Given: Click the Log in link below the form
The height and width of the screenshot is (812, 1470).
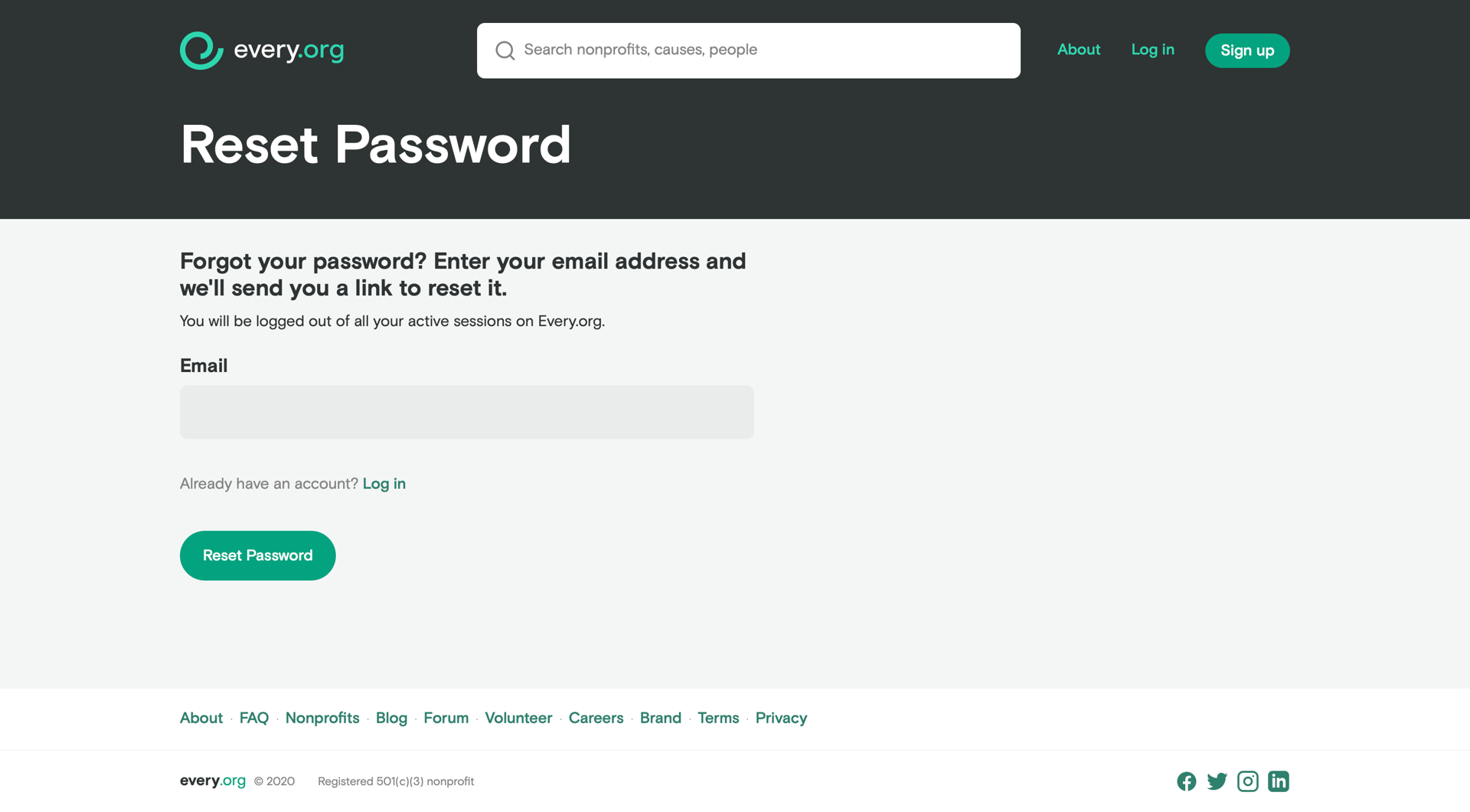Looking at the screenshot, I should point(384,484).
